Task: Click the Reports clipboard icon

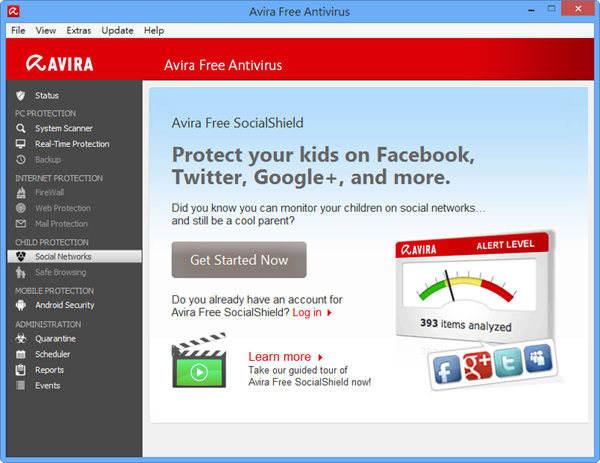Action: tap(21, 370)
